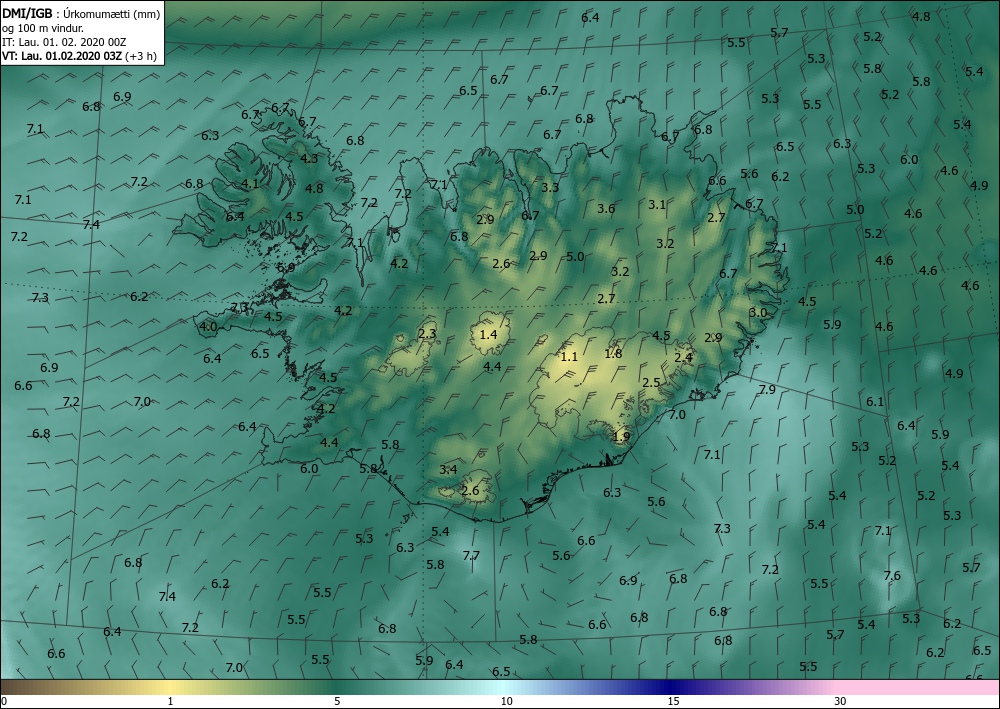Click the '15' label on the color scale
The width and height of the screenshot is (1000, 709).
[673, 701]
